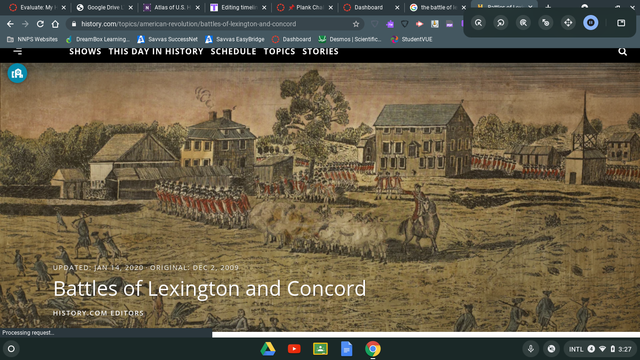The image size is (640, 360).
Task: Click the third magnifier tool in floating toolbar
Action: (x=523, y=23)
